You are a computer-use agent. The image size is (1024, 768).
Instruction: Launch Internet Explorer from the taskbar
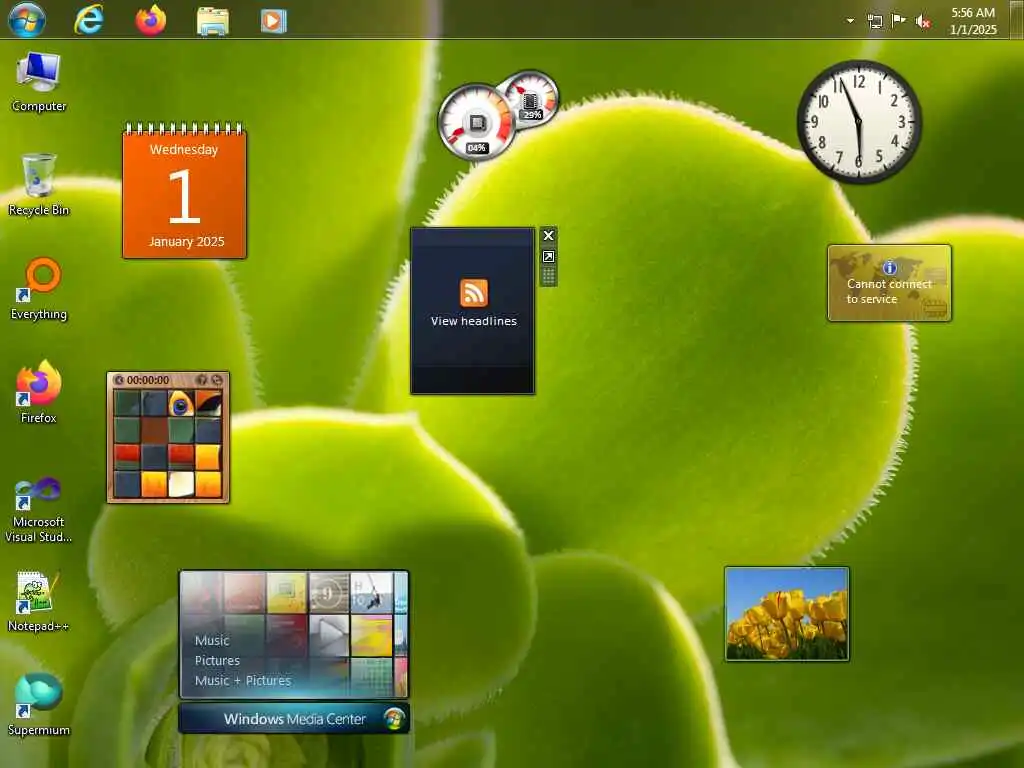(x=88, y=19)
